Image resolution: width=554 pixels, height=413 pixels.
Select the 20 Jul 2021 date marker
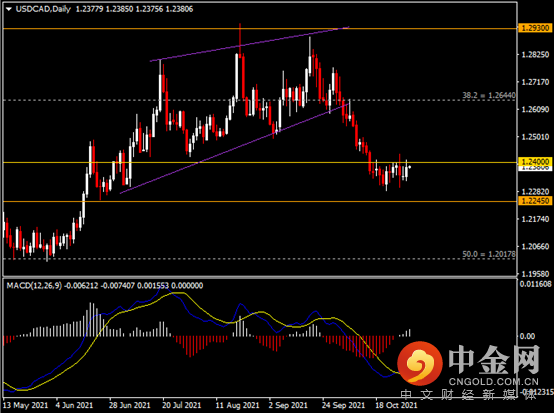tap(182, 405)
